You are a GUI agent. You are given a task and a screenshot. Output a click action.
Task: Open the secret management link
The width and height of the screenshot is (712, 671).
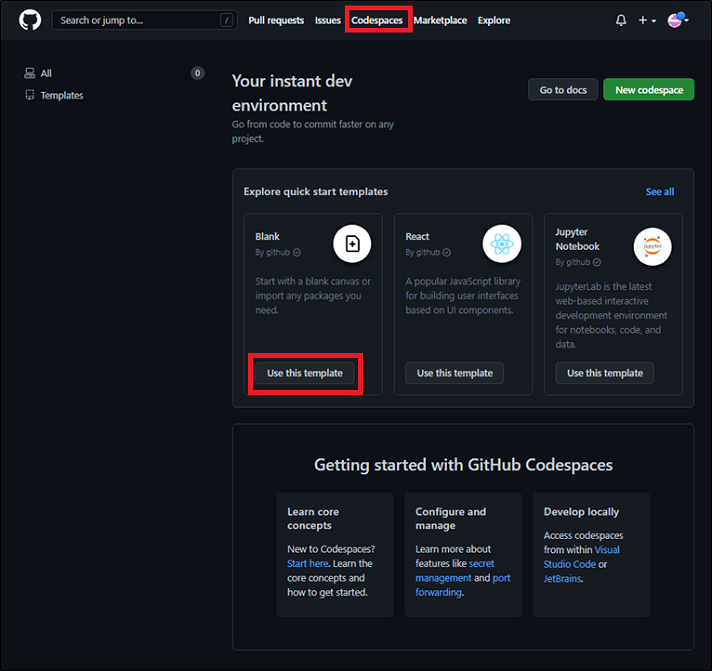(455, 571)
